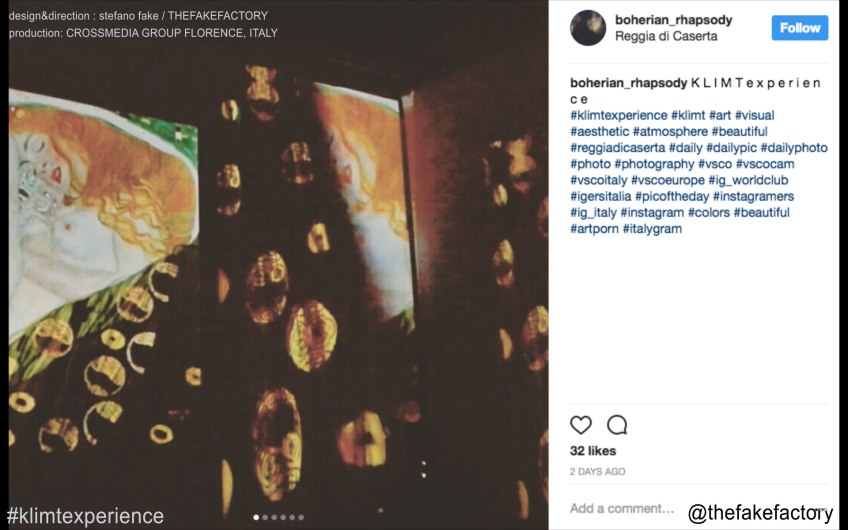
Task: Open boherian_rhapsody profile avatar
Action: [588, 28]
